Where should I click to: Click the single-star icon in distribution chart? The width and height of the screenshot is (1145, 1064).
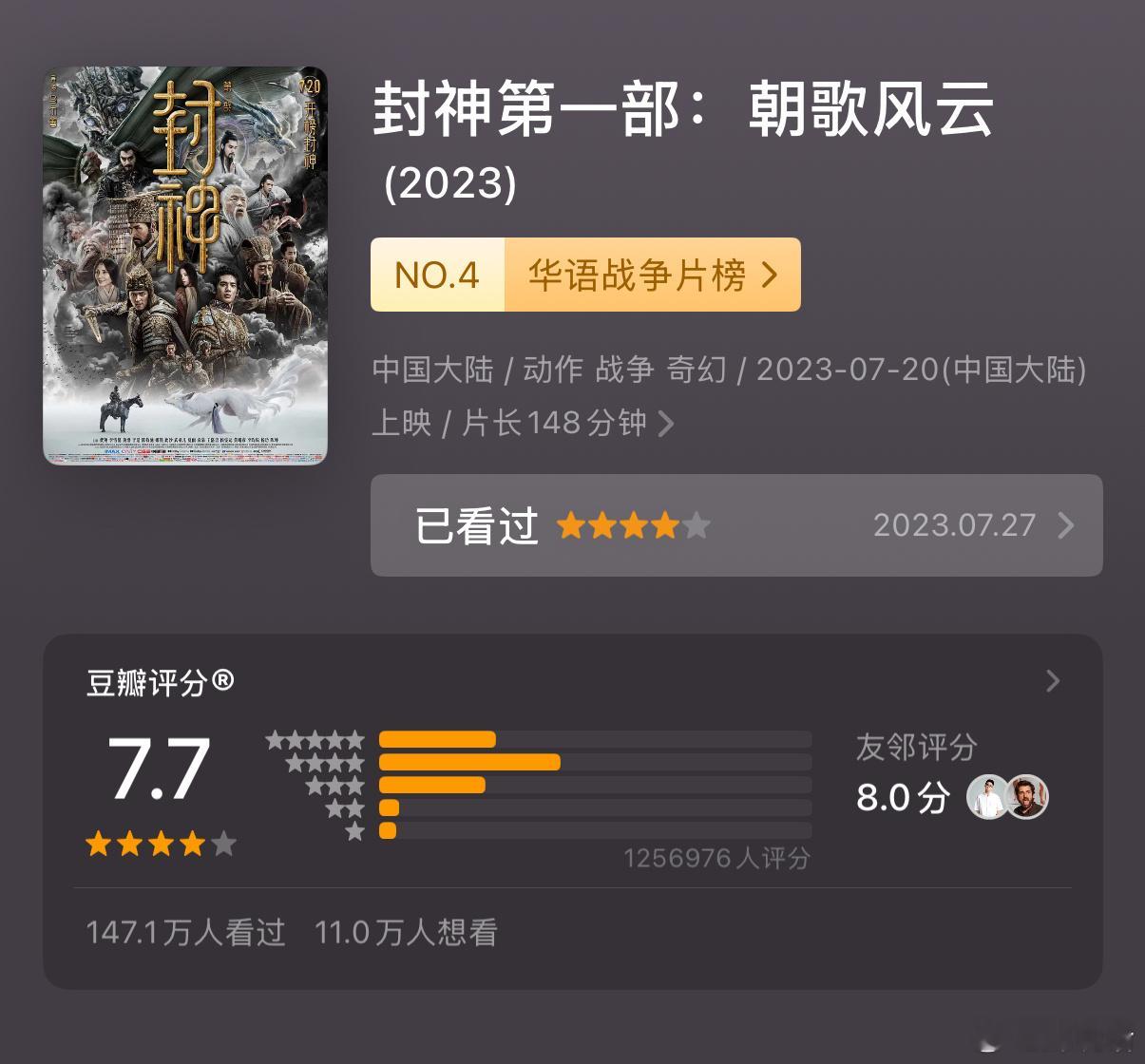(355, 831)
